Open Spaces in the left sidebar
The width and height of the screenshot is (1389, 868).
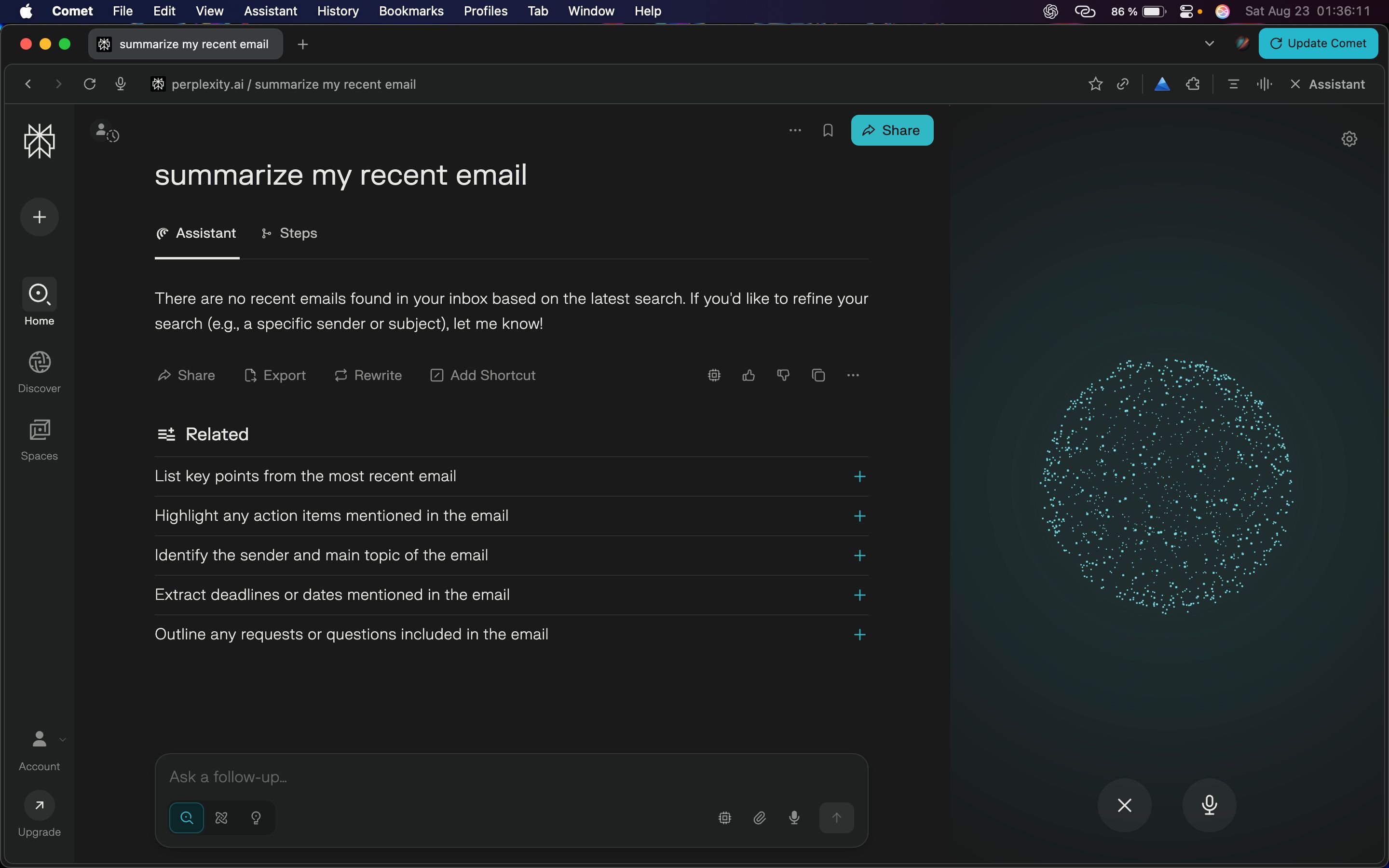pyautogui.click(x=39, y=440)
